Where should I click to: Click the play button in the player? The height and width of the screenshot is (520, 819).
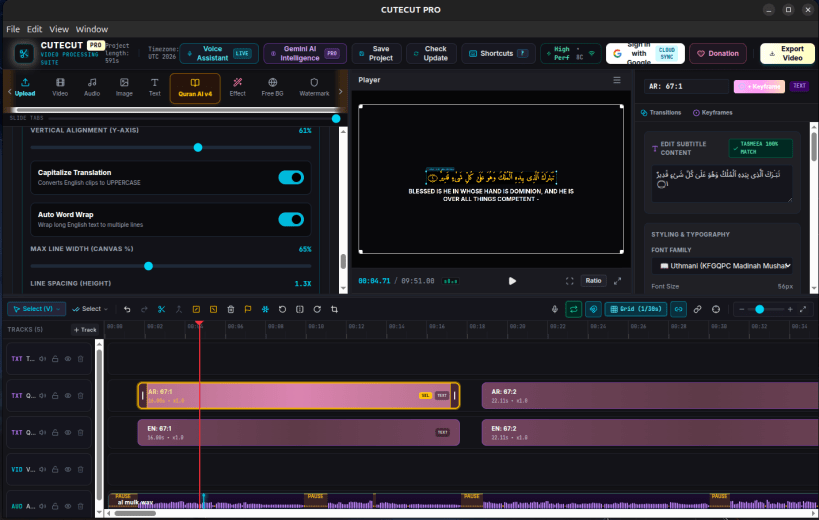coord(512,281)
